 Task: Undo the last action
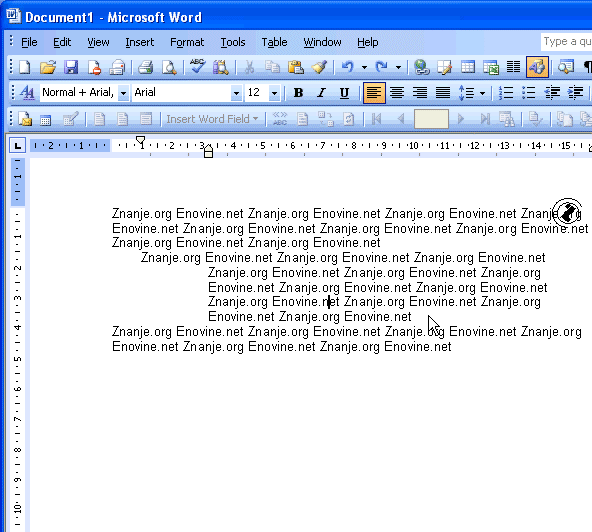(347, 68)
